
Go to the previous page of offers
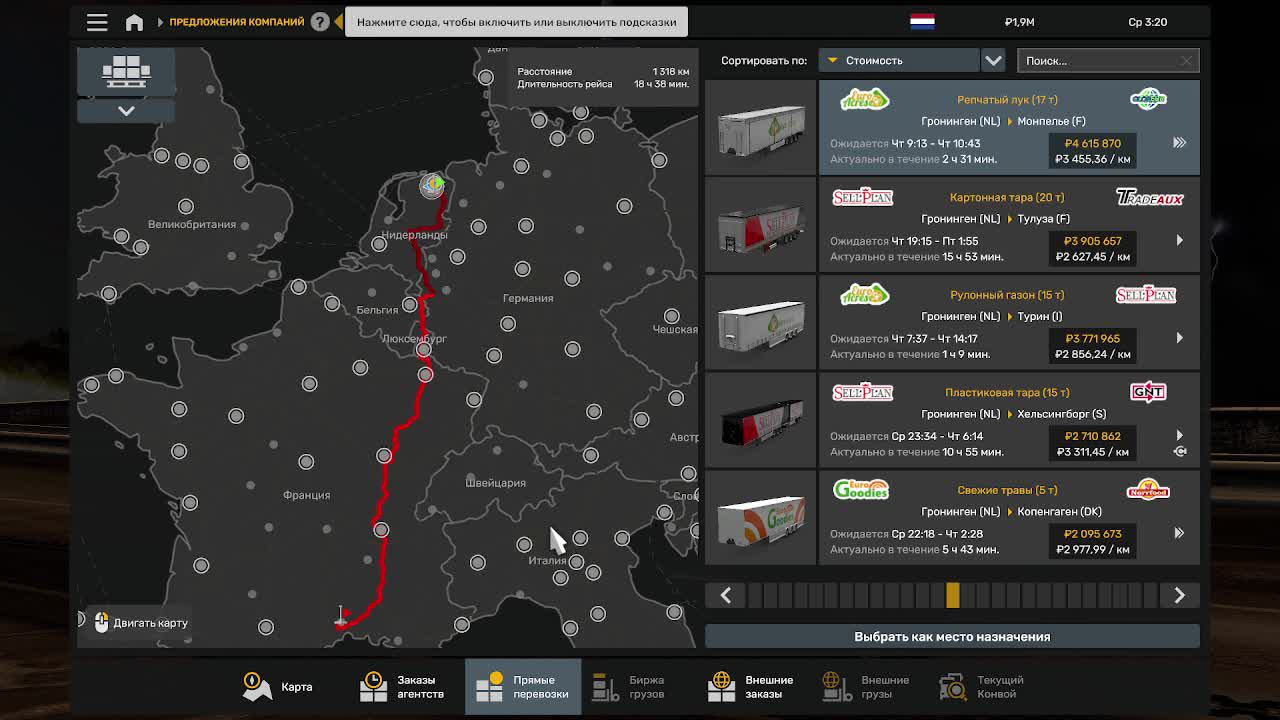point(726,596)
